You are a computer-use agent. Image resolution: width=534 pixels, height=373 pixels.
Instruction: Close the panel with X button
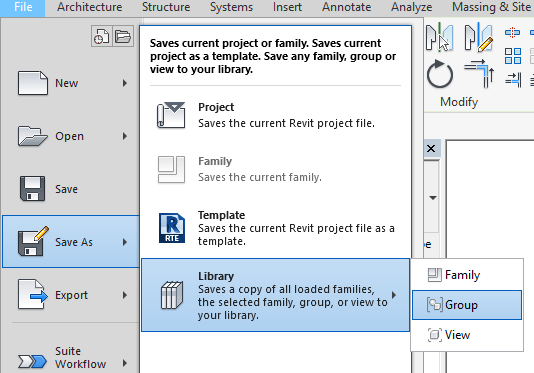pyautogui.click(x=431, y=149)
